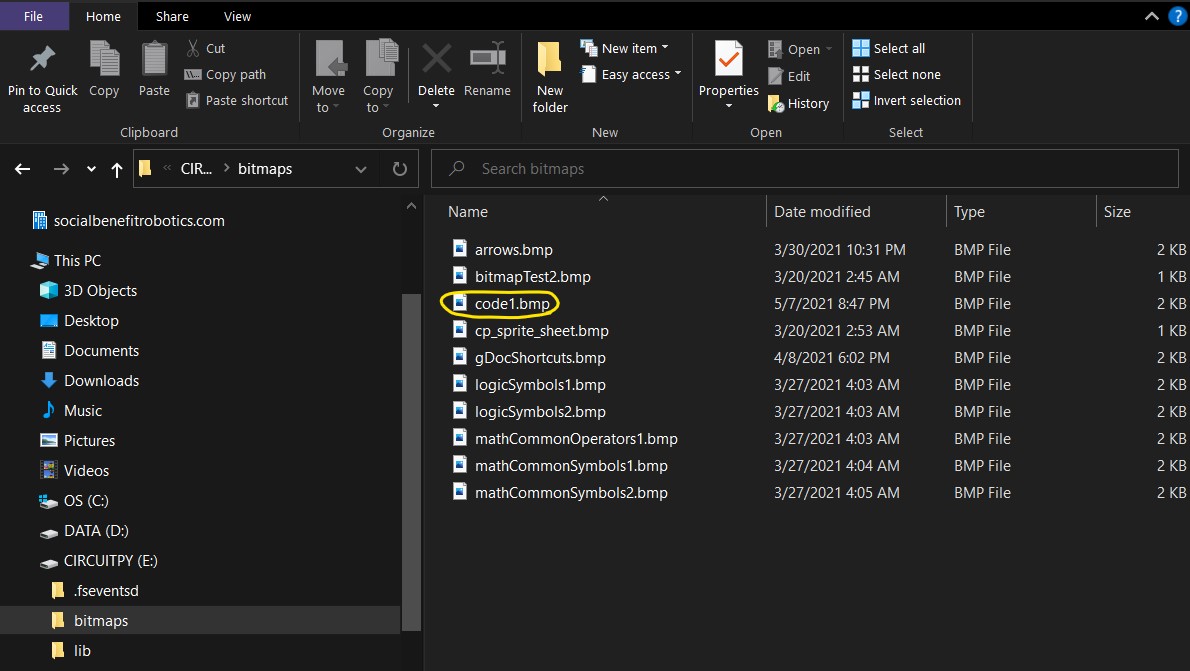
Task: Go back with the left arrow
Action: (x=23, y=169)
